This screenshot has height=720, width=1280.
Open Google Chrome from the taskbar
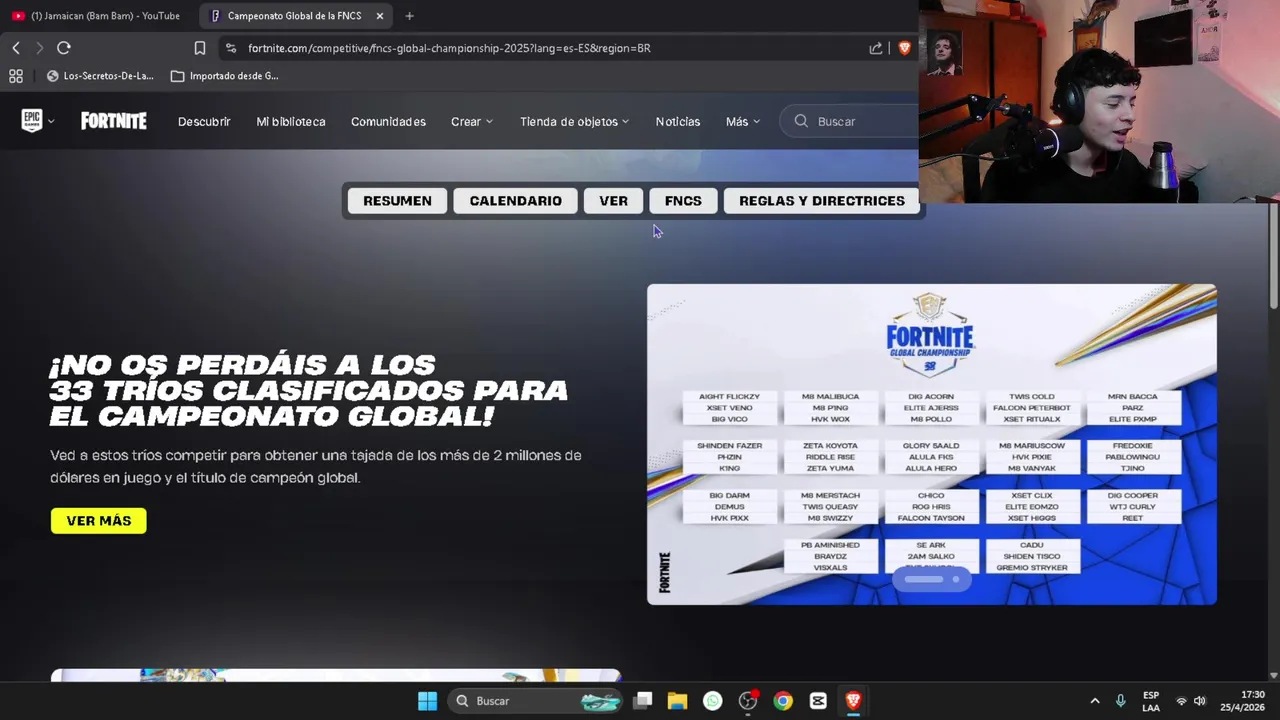[783, 701]
